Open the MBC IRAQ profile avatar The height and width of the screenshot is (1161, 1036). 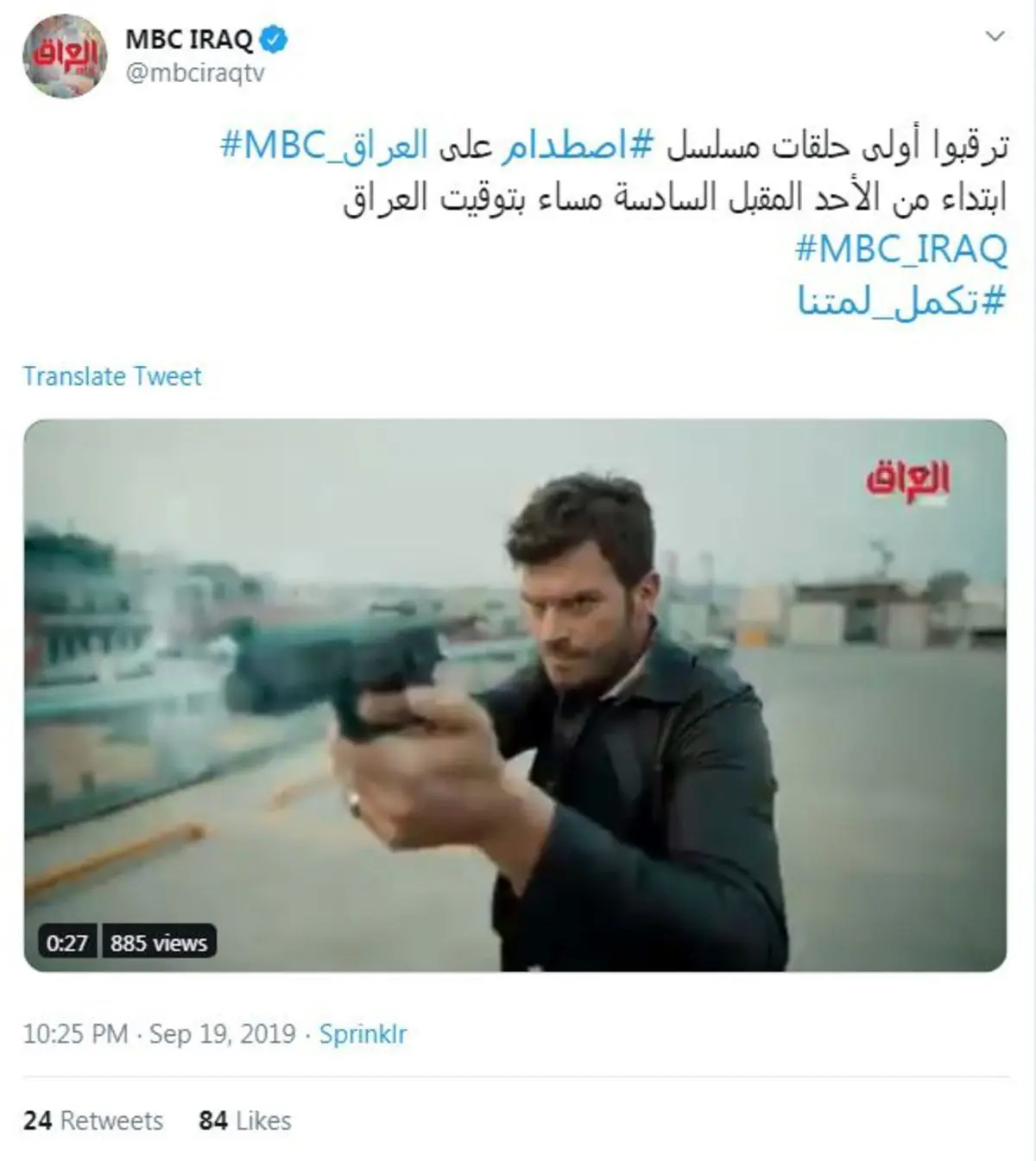(65, 56)
